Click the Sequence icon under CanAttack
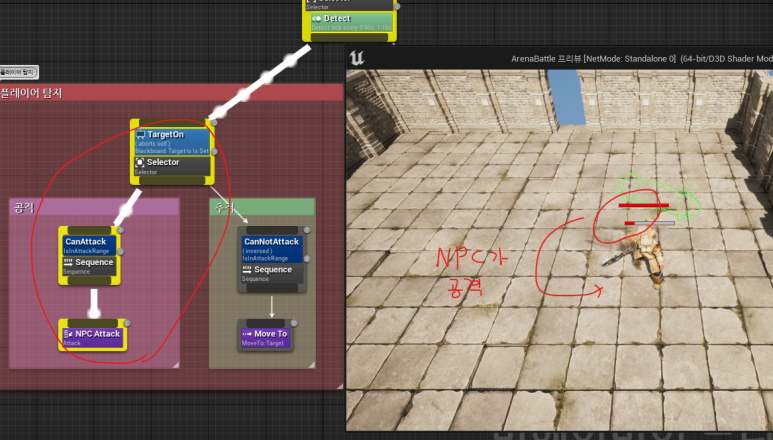Image resolution: width=773 pixels, height=440 pixels. (x=68, y=262)
